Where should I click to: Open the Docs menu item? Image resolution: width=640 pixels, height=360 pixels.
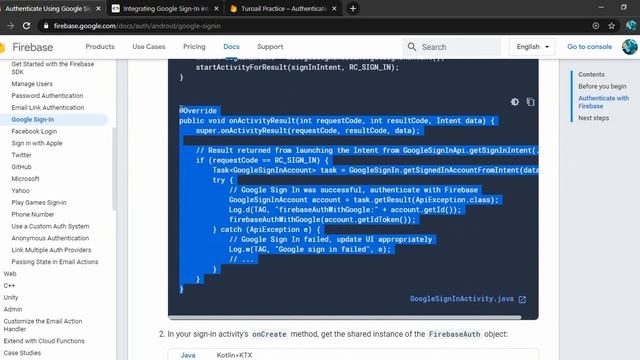[x=231, y=47]
